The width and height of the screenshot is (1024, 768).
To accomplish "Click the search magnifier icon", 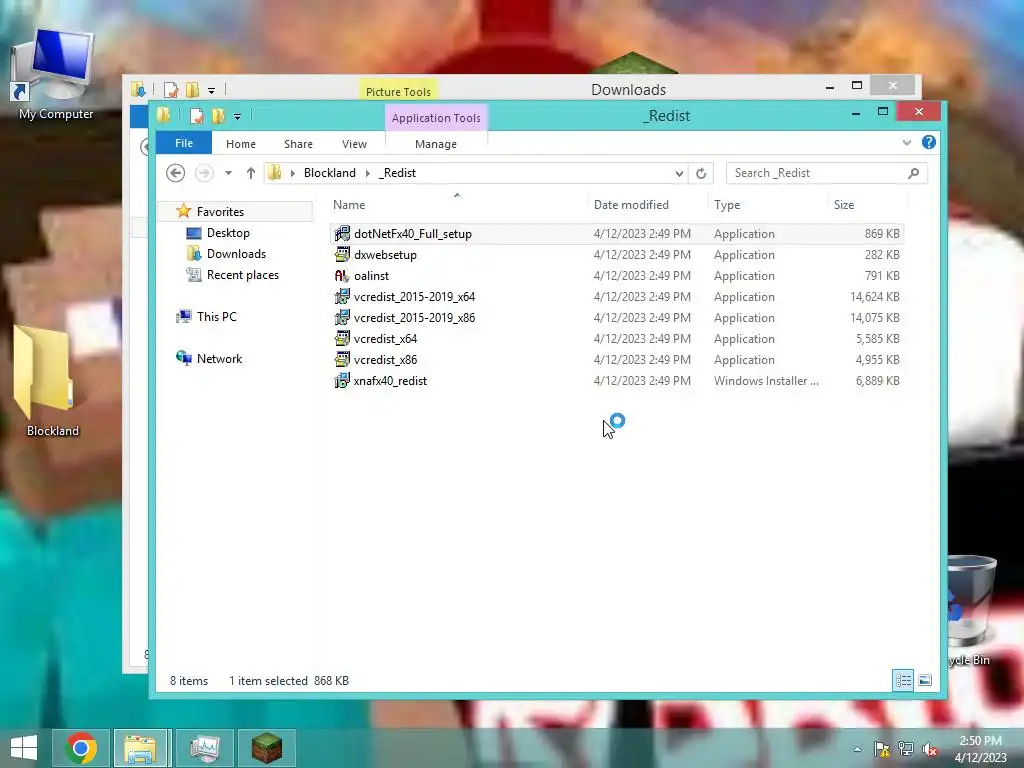I will 914,173.
